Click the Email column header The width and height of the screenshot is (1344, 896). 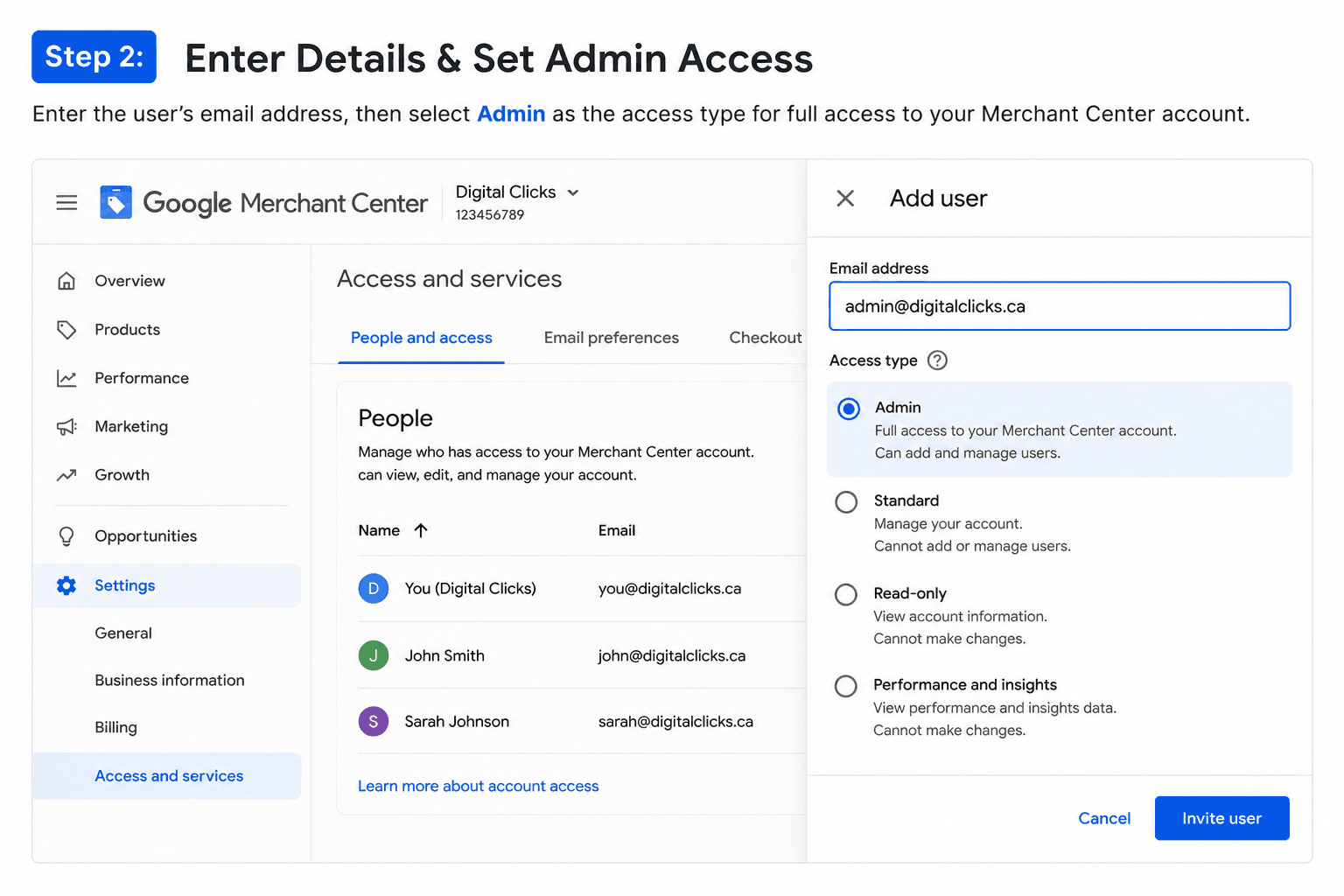617,530
